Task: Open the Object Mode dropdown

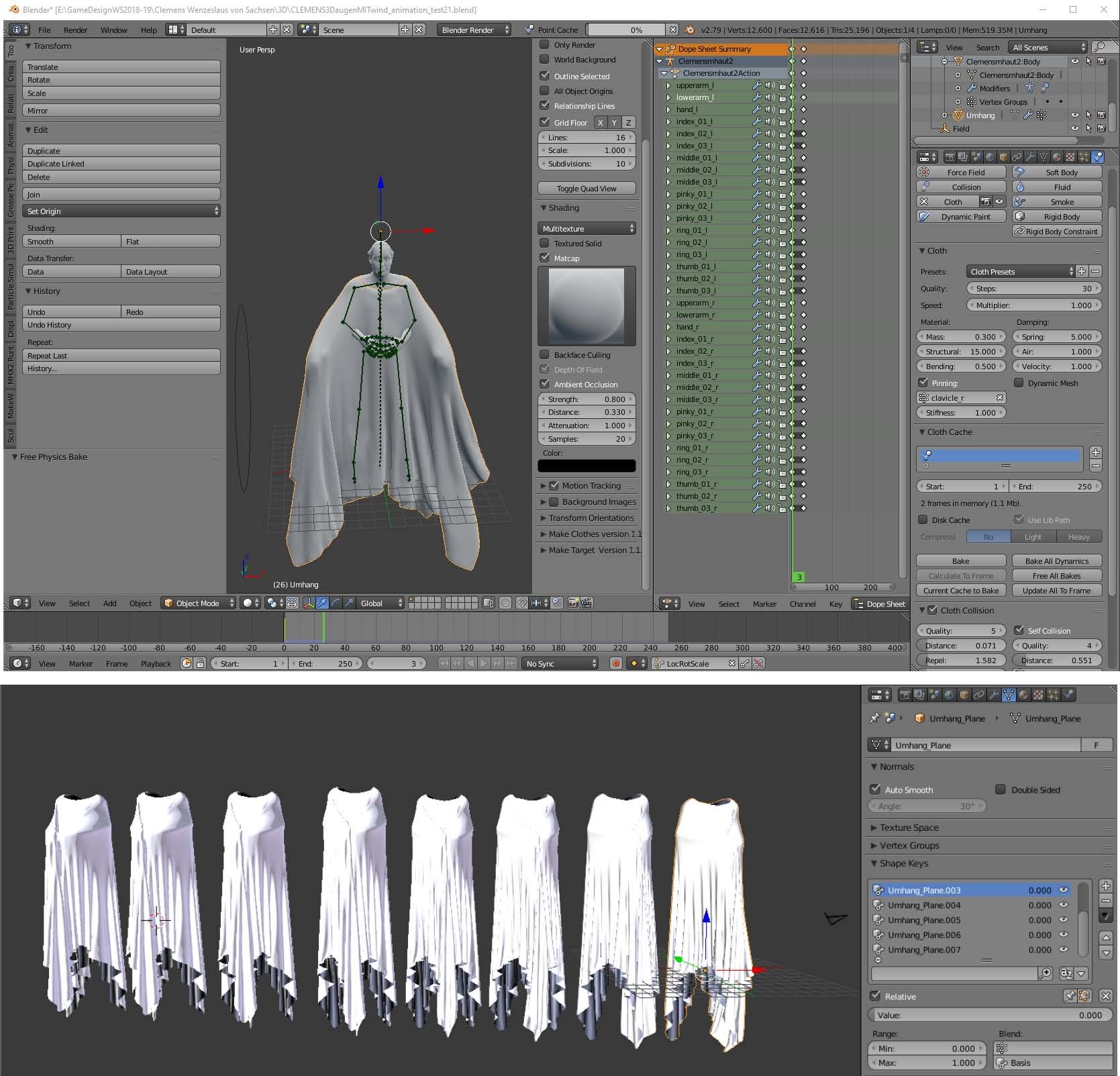Action: [x=198, y=603]
